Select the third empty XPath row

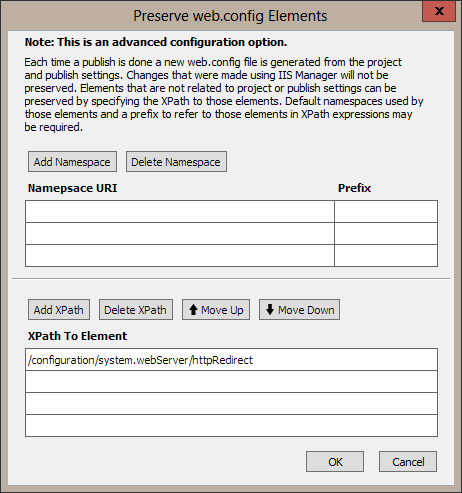(x=231, y=404)
